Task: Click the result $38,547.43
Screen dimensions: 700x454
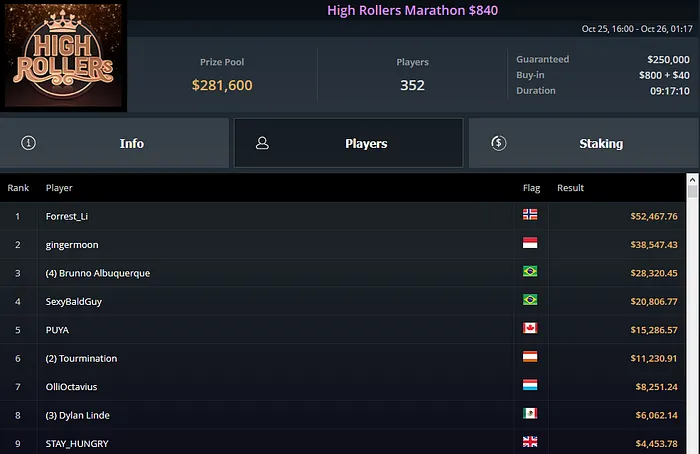Action: coord(654,245)
